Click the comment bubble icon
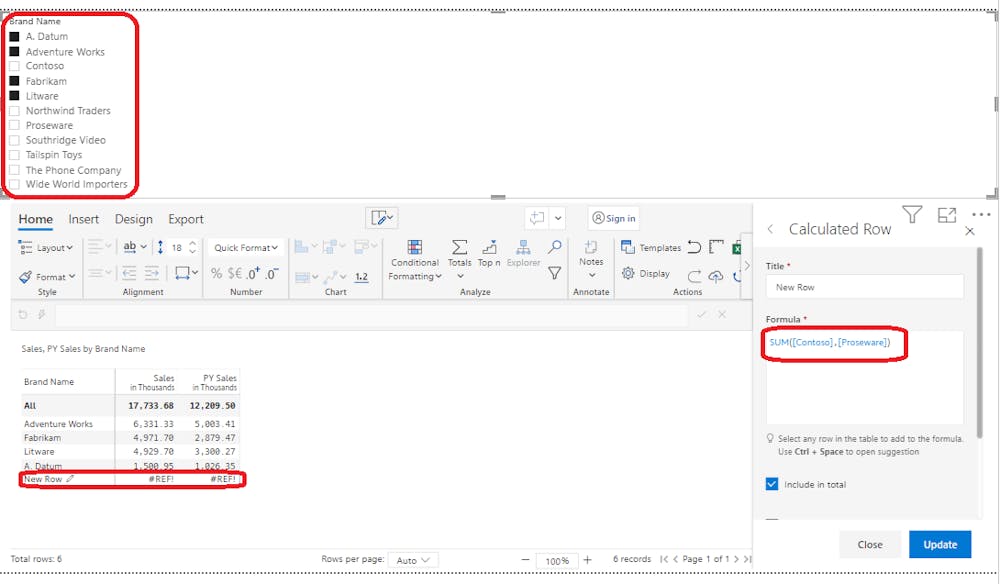 click(537, 218)
